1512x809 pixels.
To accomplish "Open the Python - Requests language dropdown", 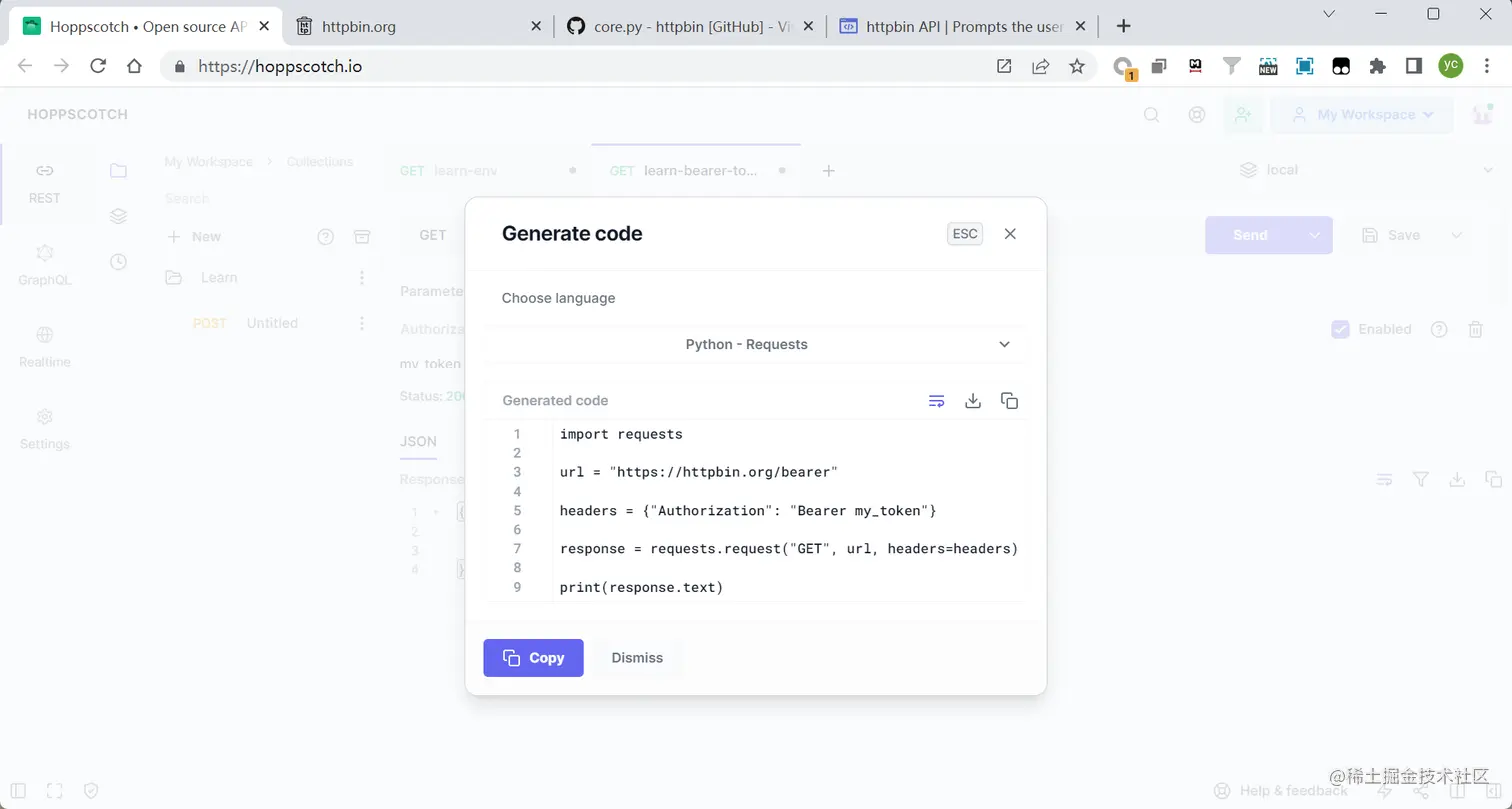I will pos(755,344).
